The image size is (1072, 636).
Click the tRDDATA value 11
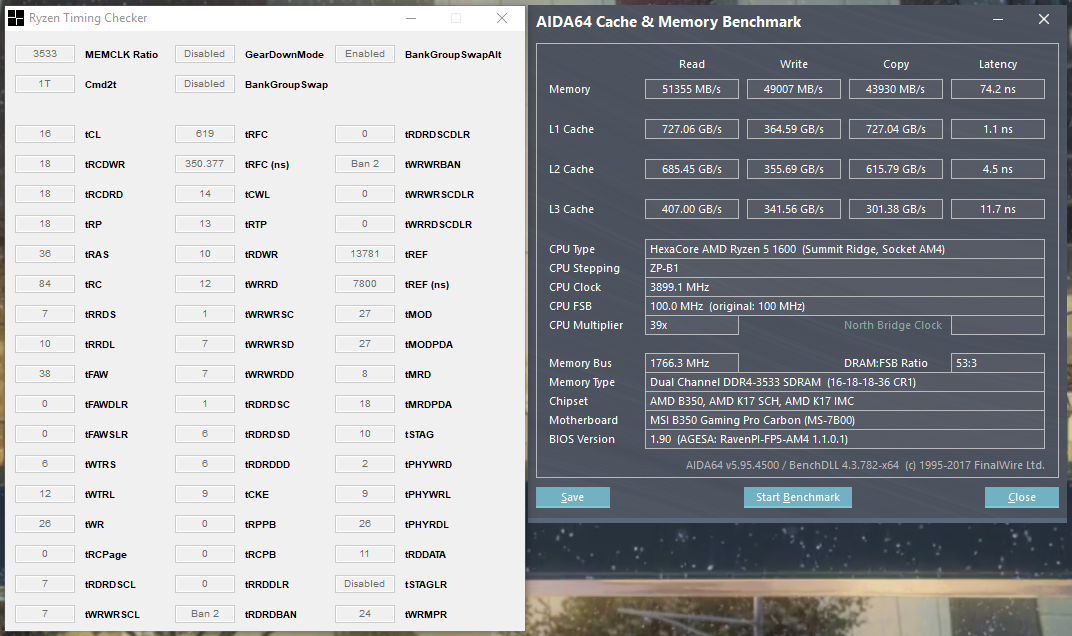pos(365,554)
